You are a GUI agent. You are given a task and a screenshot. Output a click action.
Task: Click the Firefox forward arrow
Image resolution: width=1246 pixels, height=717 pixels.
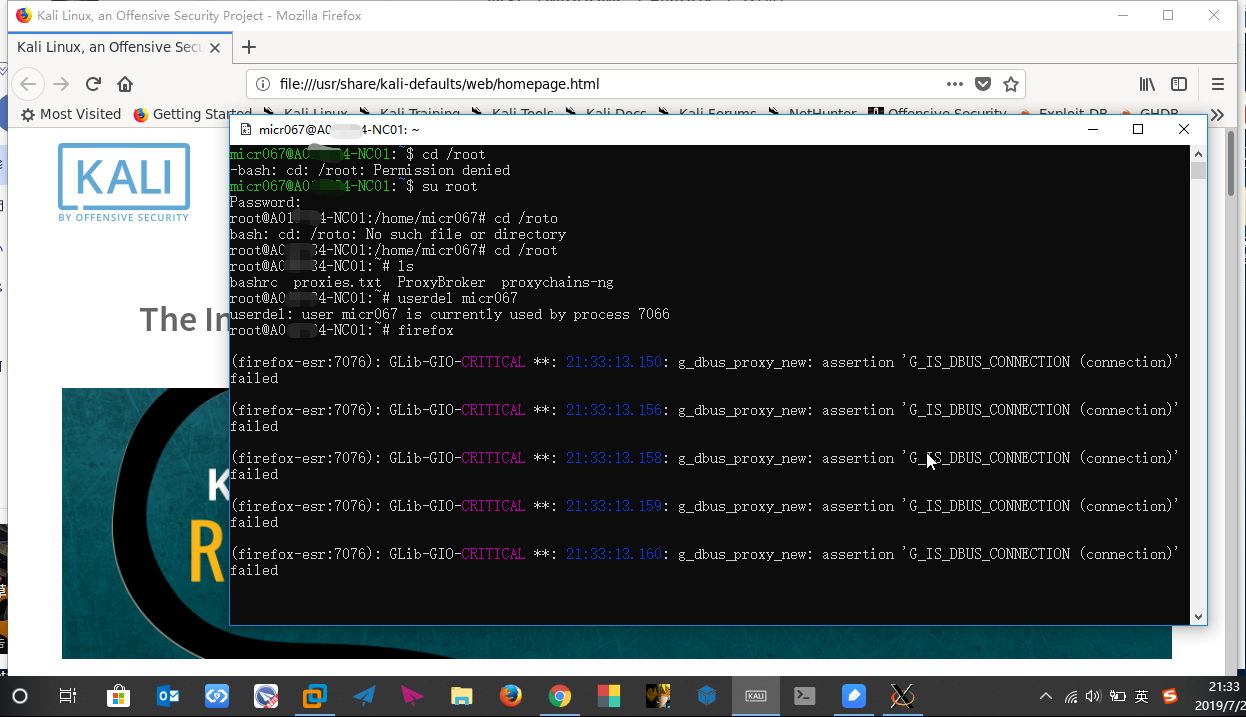[x=61, y=84]
